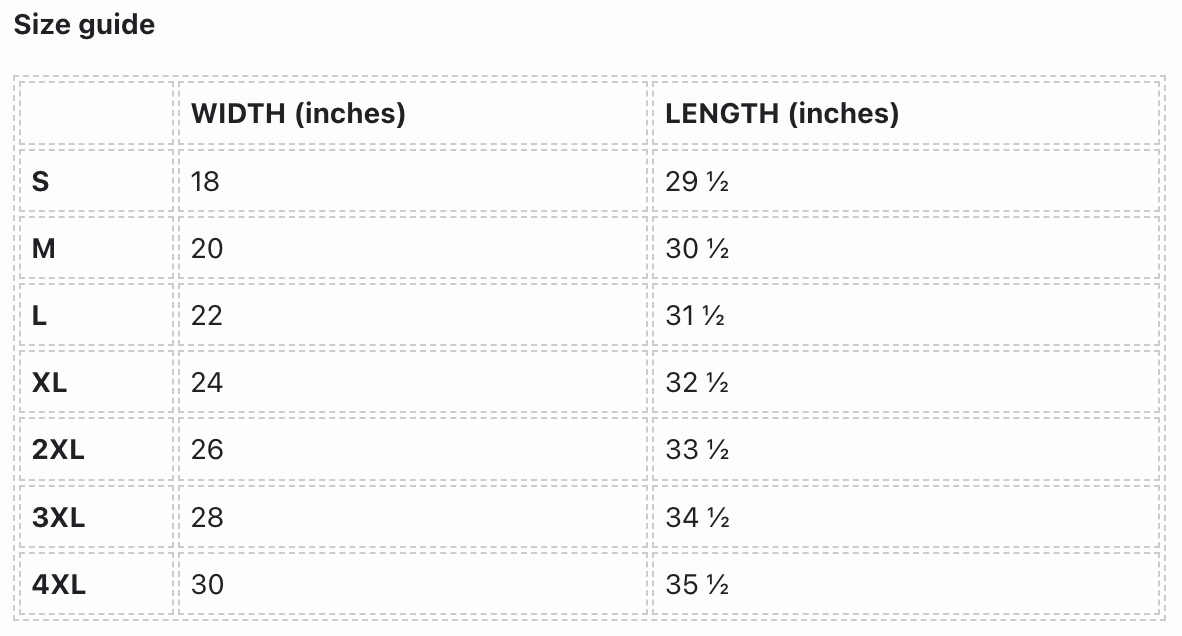Image resolution: width=1182 pixels, height=636 pixels.
Task: Select the 2XL size row label
Action: click(58, 449)
